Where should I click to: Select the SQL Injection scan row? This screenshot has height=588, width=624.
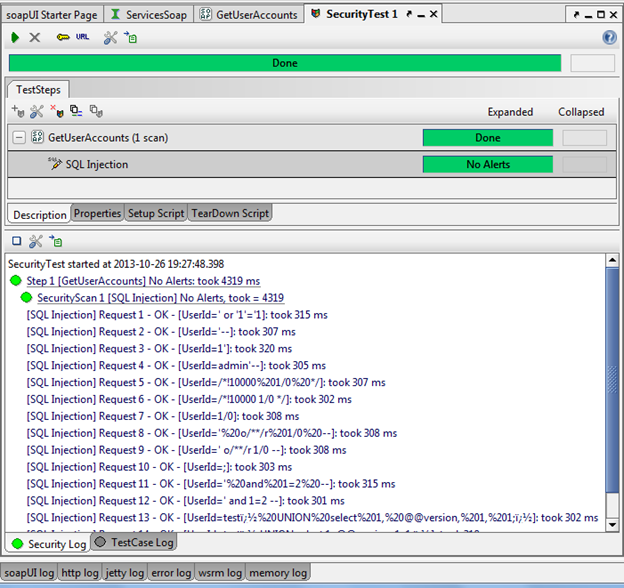point(96,164)
